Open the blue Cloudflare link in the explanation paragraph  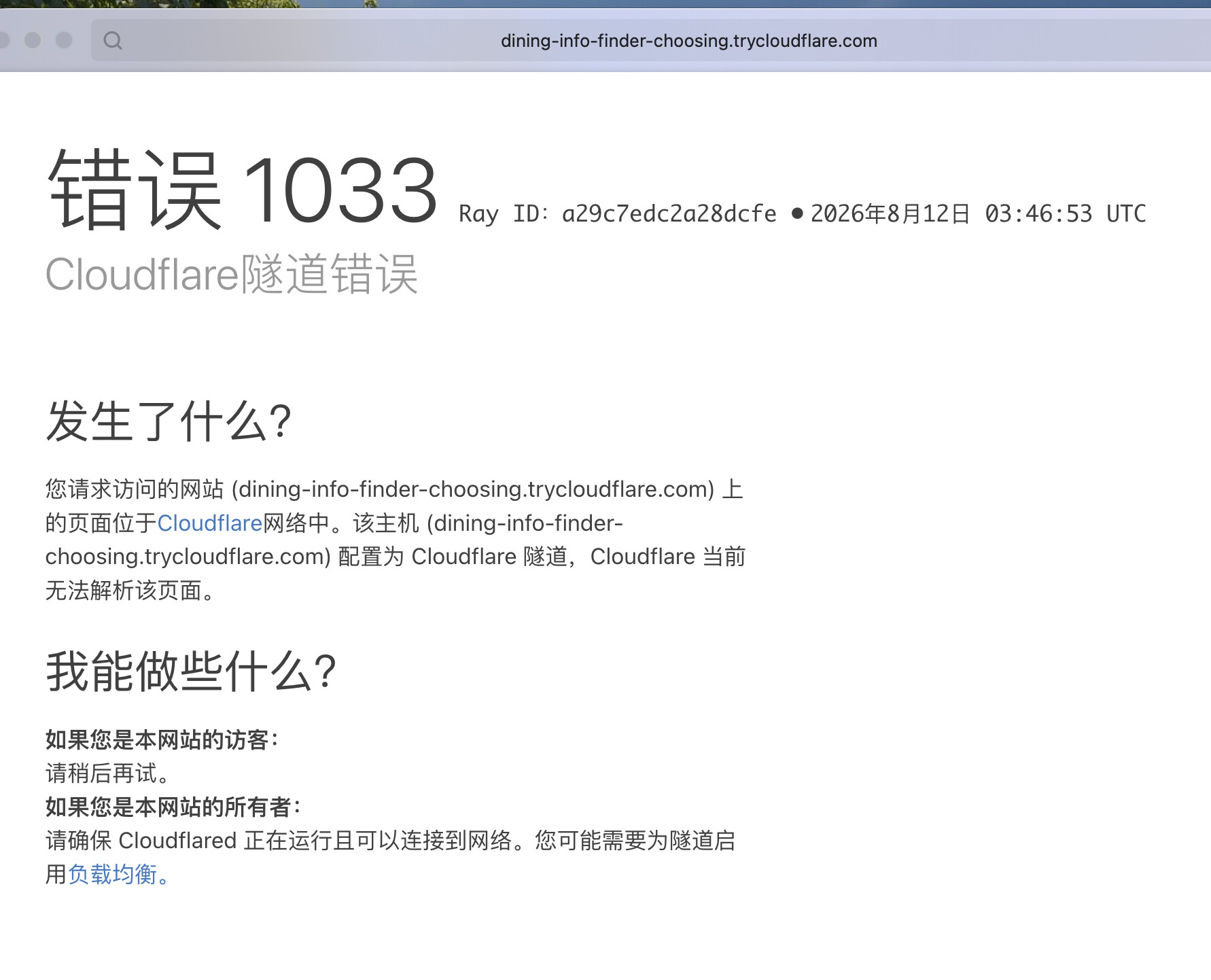tap(209, 523)
